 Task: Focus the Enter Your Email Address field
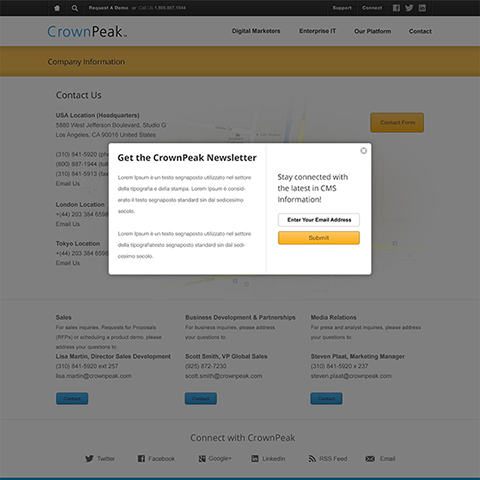[x=319, y=220]
